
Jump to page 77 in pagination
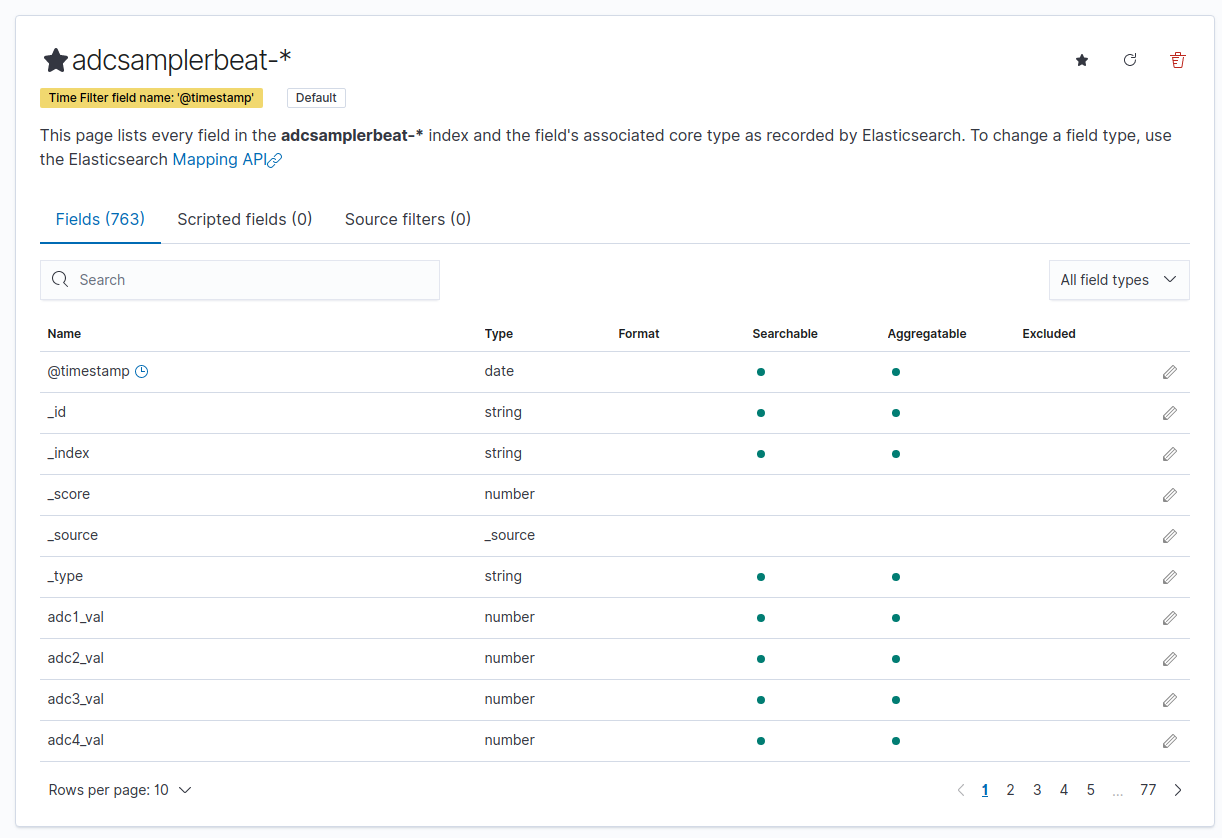click(1148, 790)
